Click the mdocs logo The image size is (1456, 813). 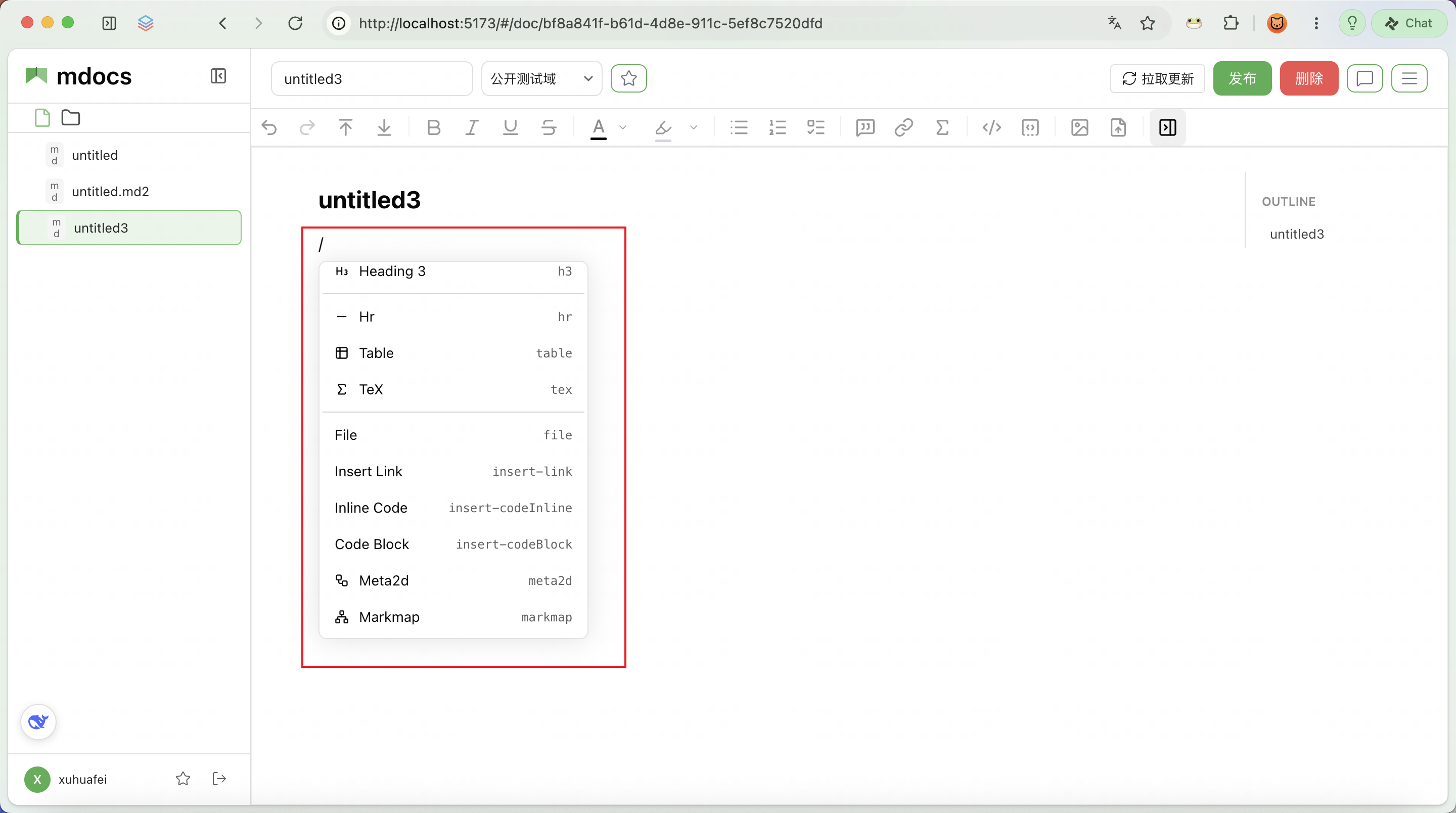click(78, 76)
